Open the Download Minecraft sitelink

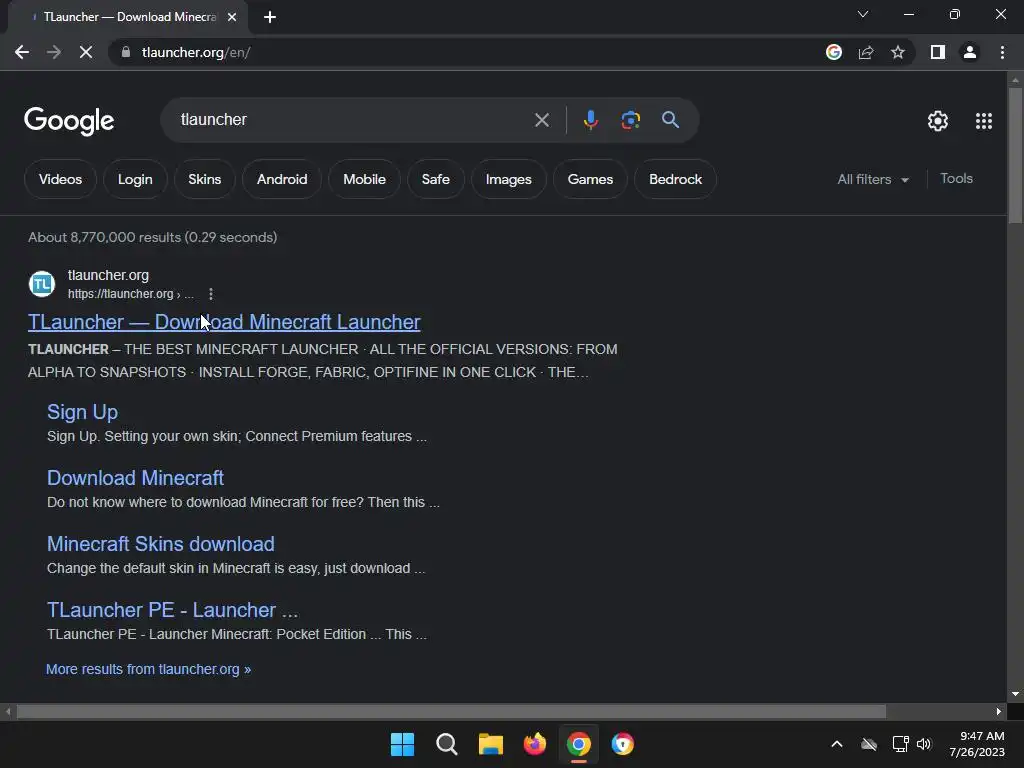[x=135, y=478]
